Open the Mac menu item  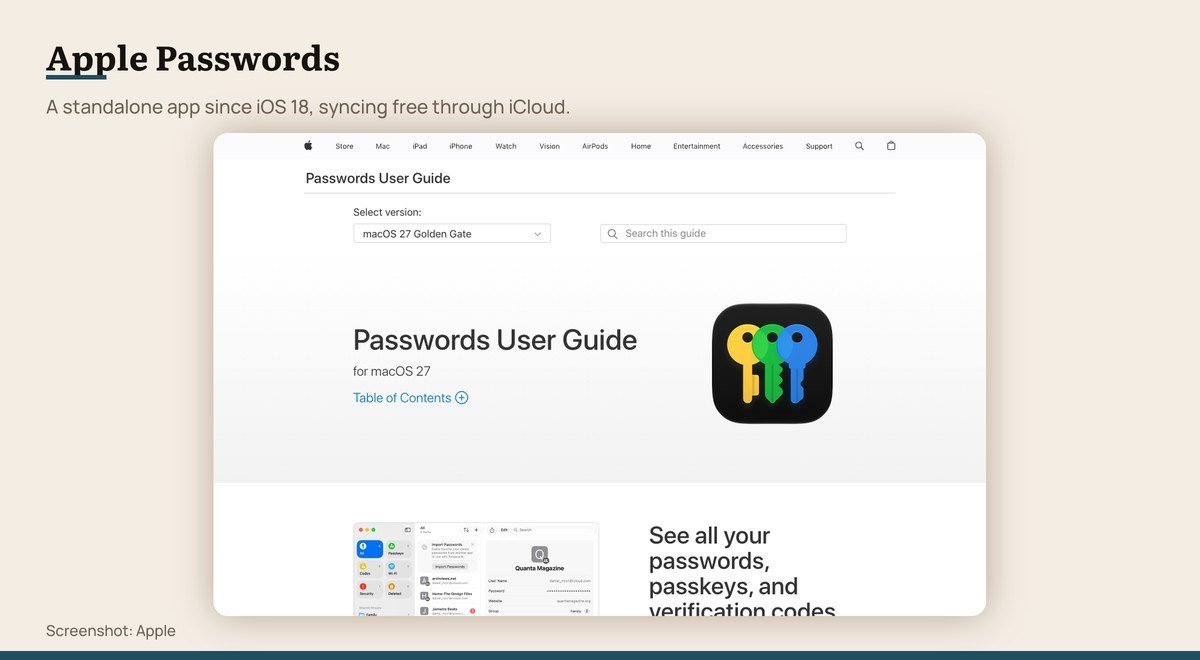(x=383, y=146)
